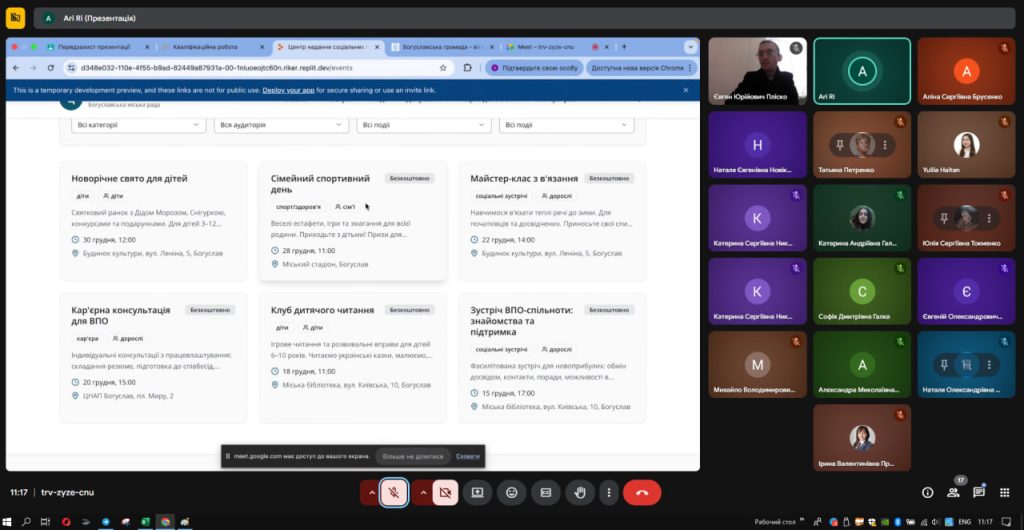Open the "Всі категорії" dropdown
1024x530 pixels.
pos(138,125)
